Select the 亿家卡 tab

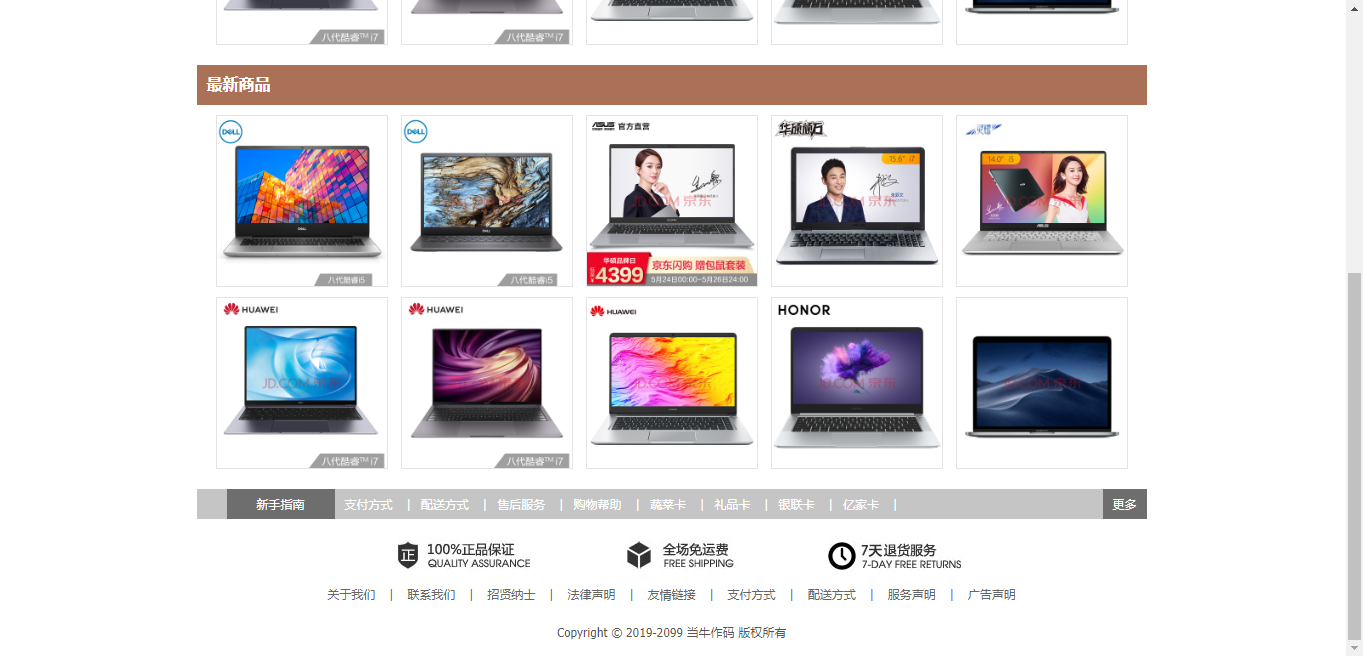tap(861, 505)
